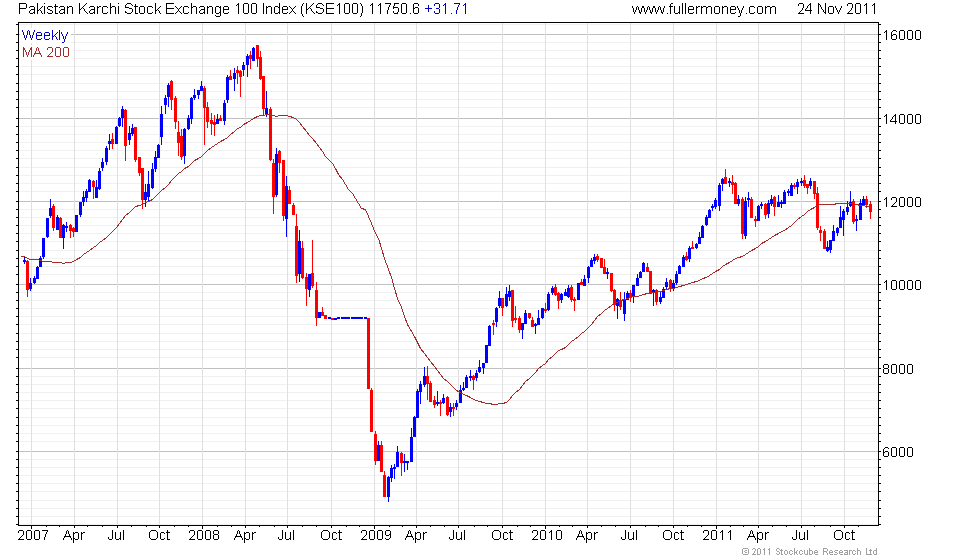Viewport: 960px width, 560px height.
Task: Click the copyright 'Stockcube Research Ltd' text
Action: tap(827, 552)
